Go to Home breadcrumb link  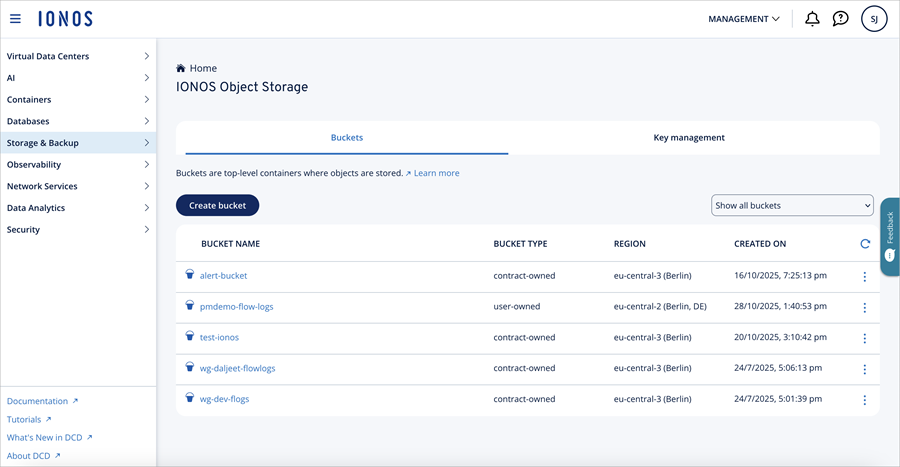coord(203,68)
